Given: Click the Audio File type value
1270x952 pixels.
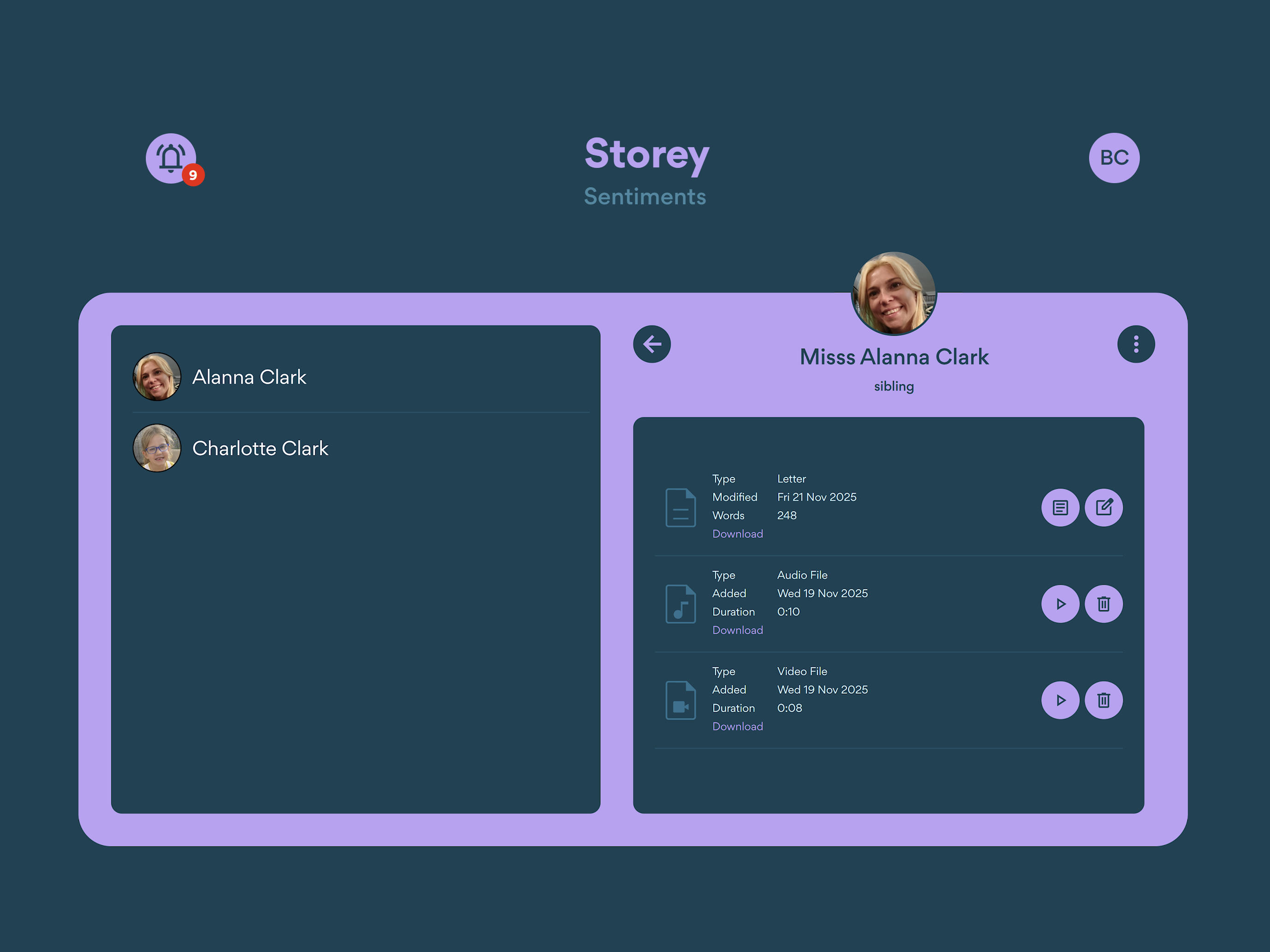Looking at the screenshot, I should (802, 575).
